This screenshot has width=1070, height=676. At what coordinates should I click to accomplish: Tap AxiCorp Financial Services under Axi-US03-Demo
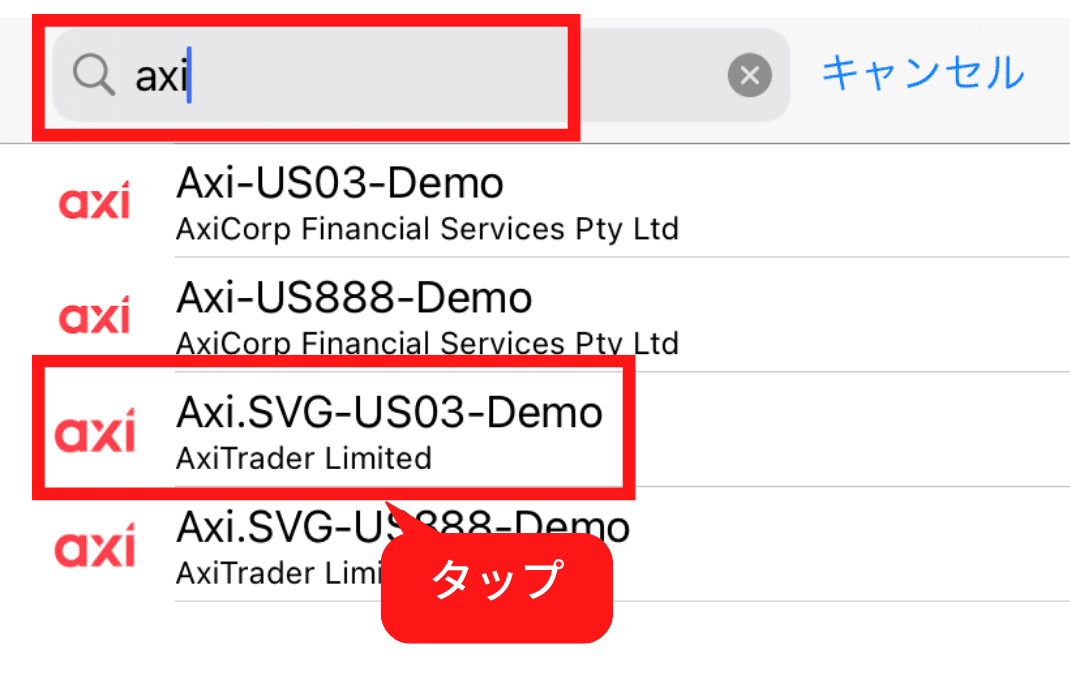coord(427,229)
